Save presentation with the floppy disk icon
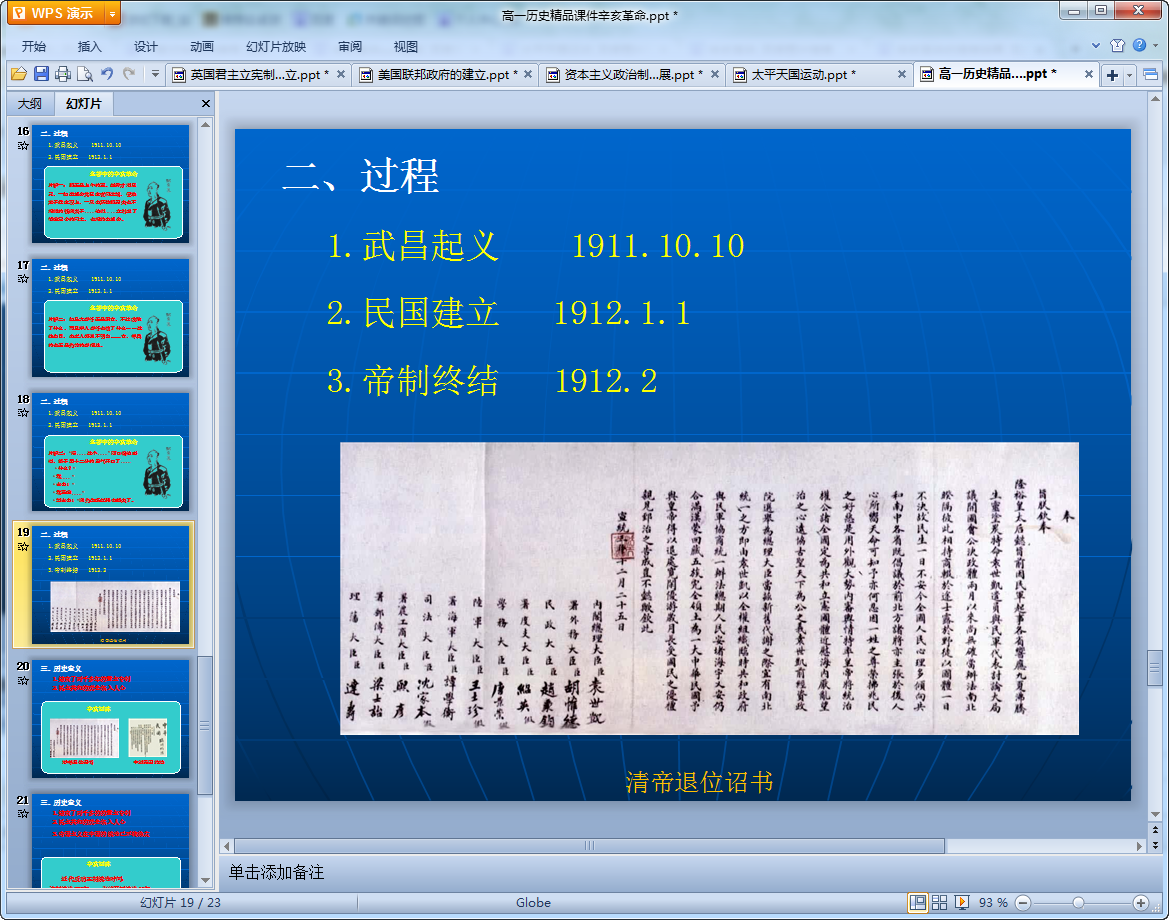Image resolution: width=1169 pixels, height=920 pixels. tap(41, 74)
